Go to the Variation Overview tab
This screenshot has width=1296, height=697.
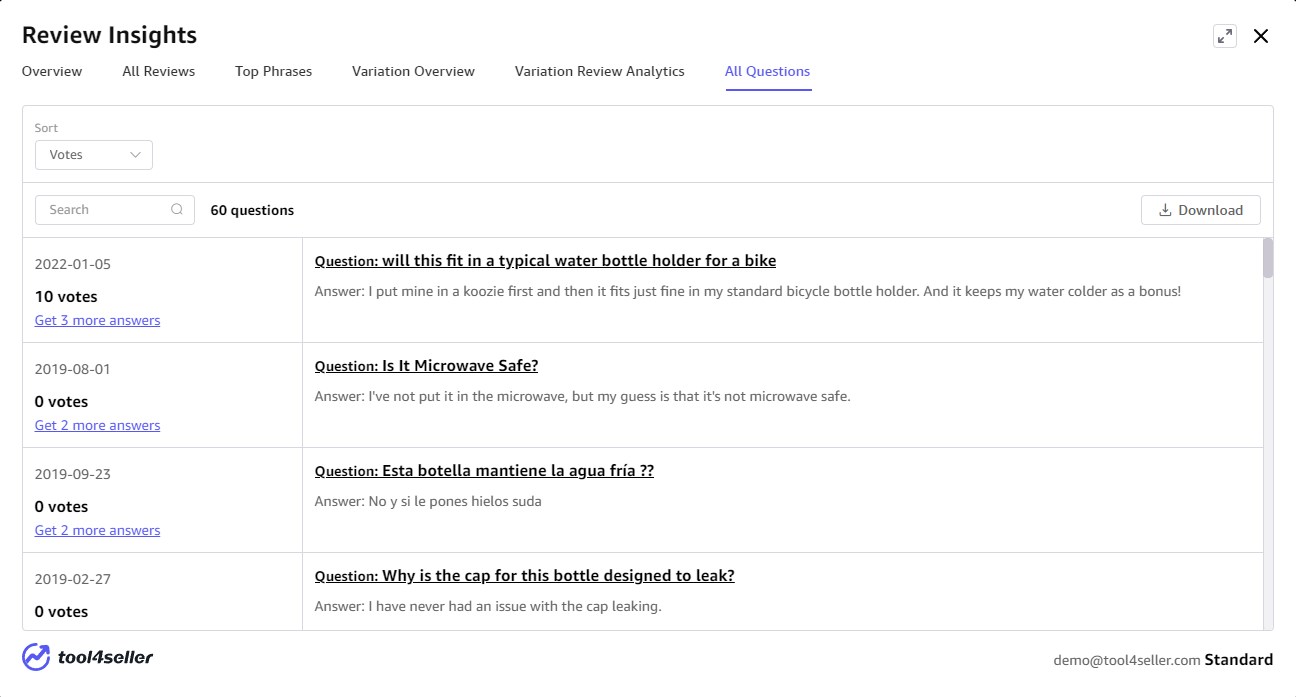[x=413, y=71]
